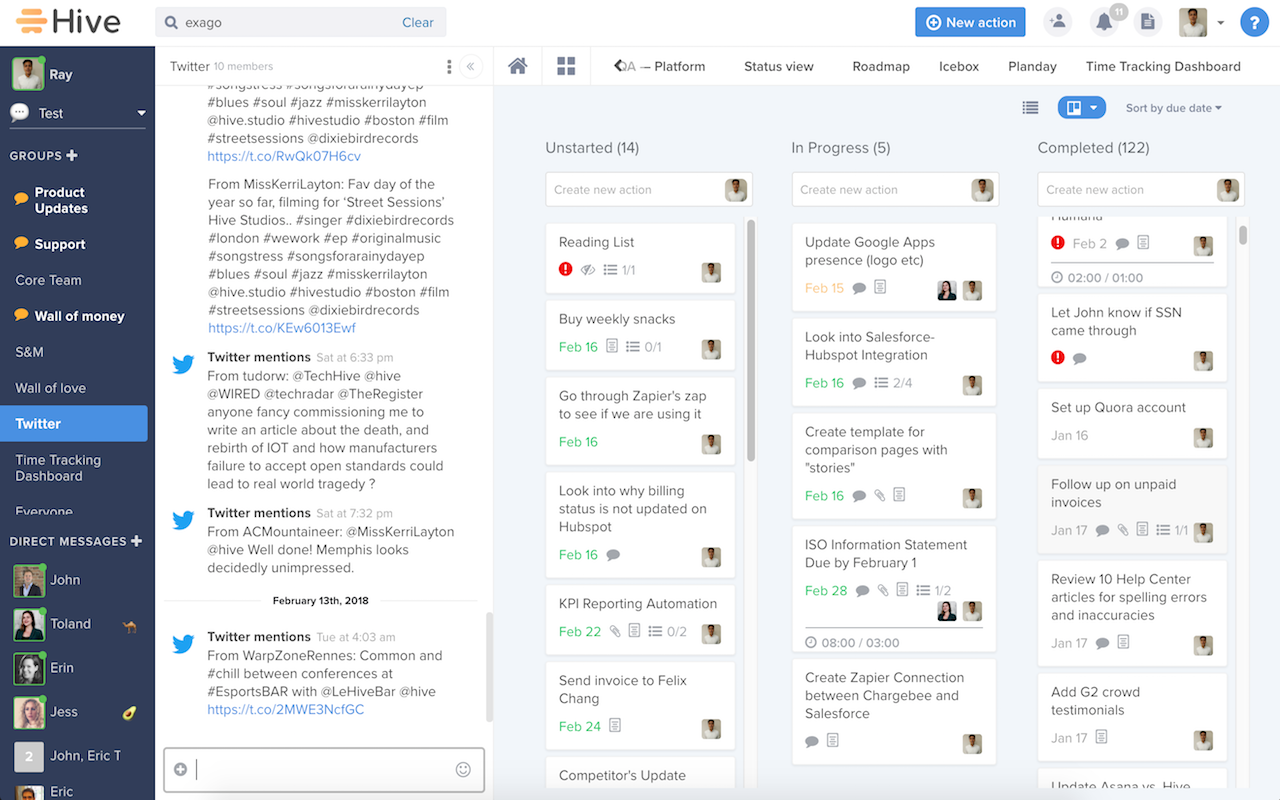Open the notes document icon in header
Viewport: 1280px width, 800px height.
[1148, 22]
